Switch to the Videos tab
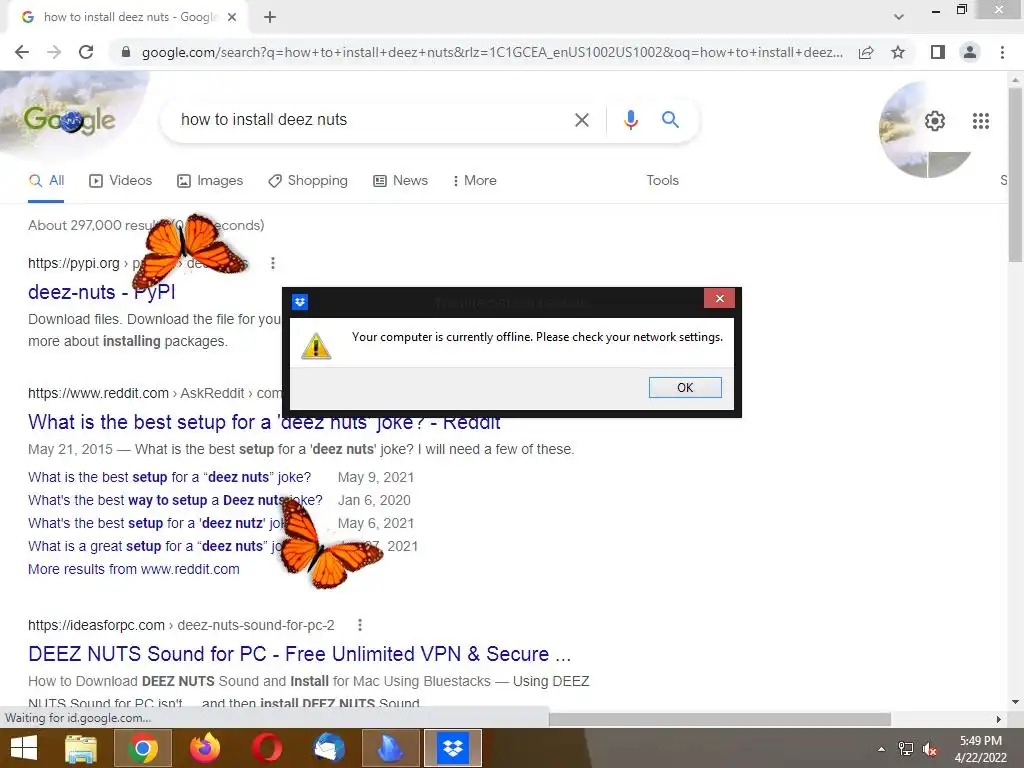The width and height of the screenshot is (1024, 768). [x=120, y=181]
